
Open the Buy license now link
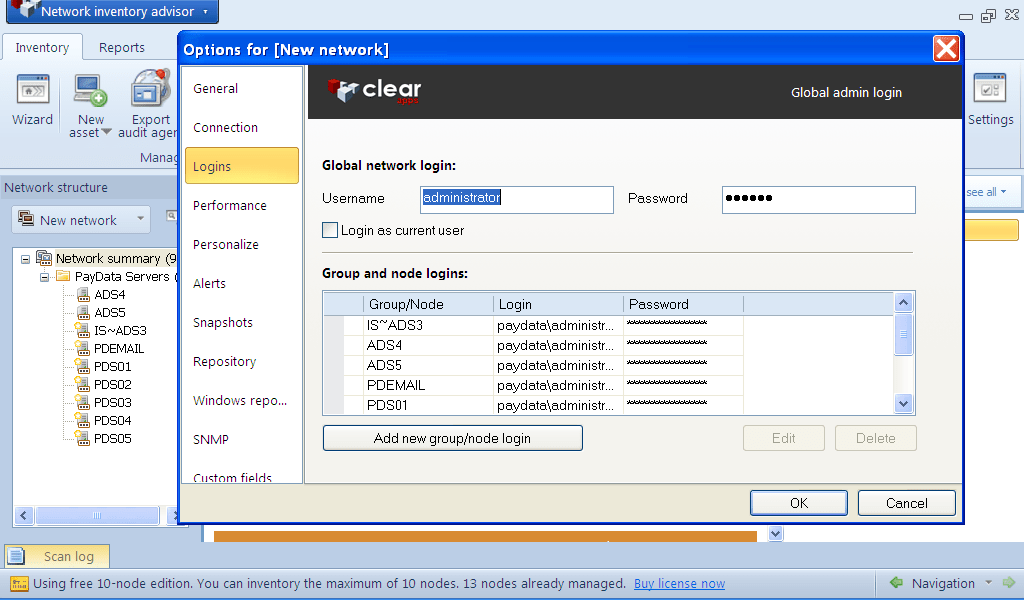click(x=680, y=582)
